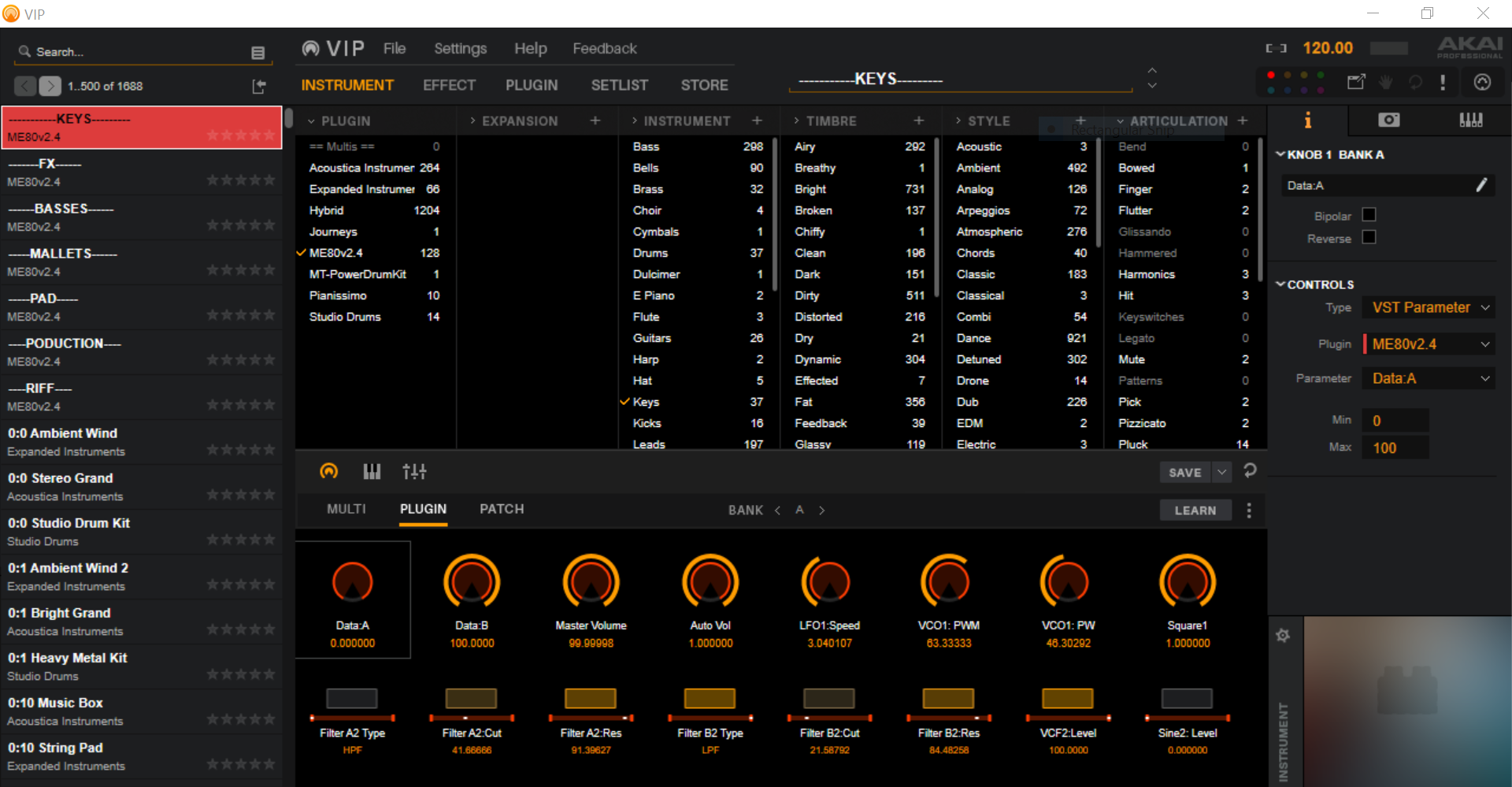Collapse the KNOB 1 BANK A section
This screenshot has width=1512, height=787.
pos(1280,154)
